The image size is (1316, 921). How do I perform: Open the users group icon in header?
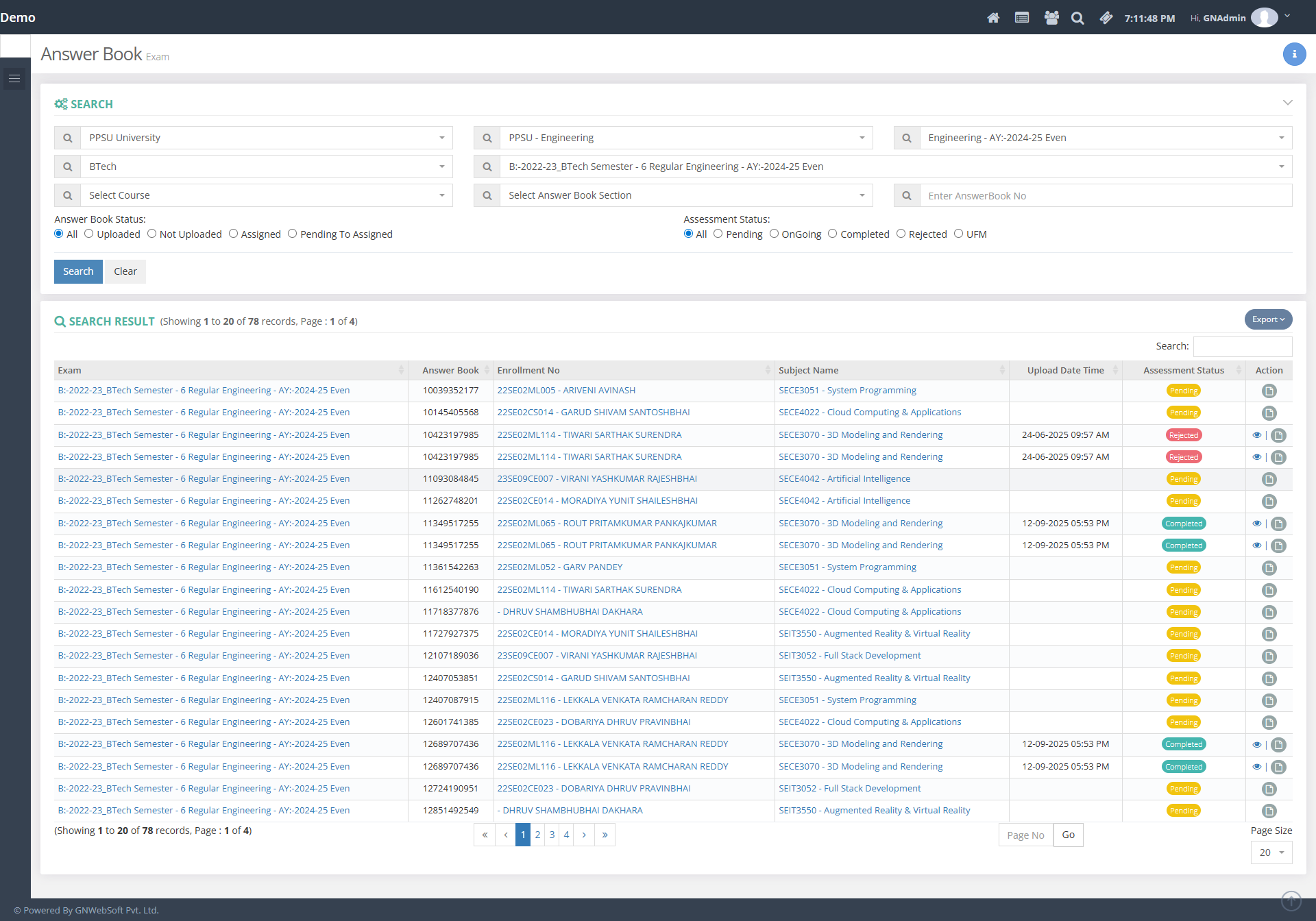1051,18
